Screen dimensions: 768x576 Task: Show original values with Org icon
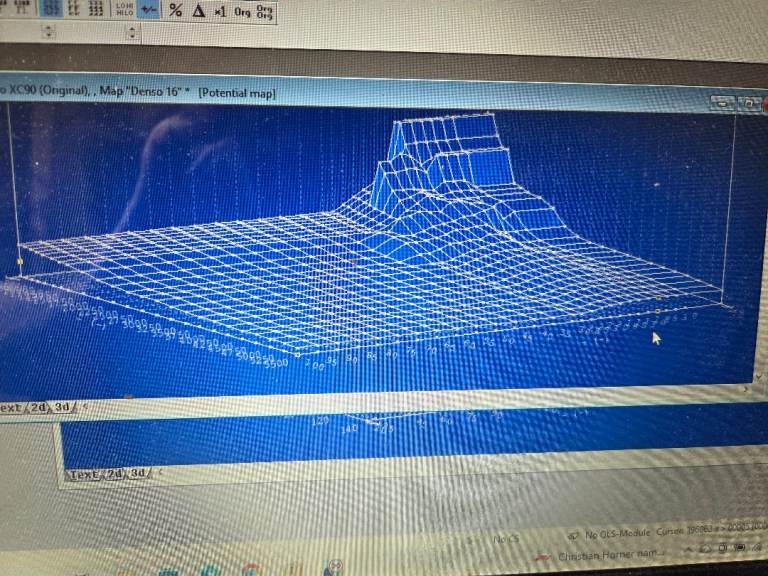pos(242,11)
